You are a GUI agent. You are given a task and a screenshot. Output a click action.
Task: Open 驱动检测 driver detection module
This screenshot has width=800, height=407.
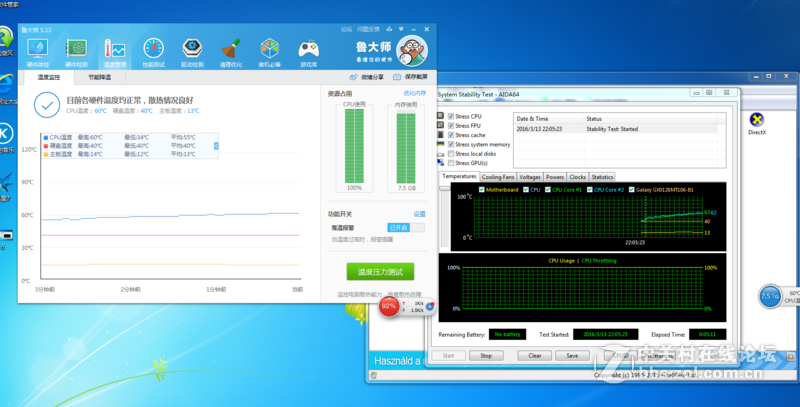coord(192,53)
